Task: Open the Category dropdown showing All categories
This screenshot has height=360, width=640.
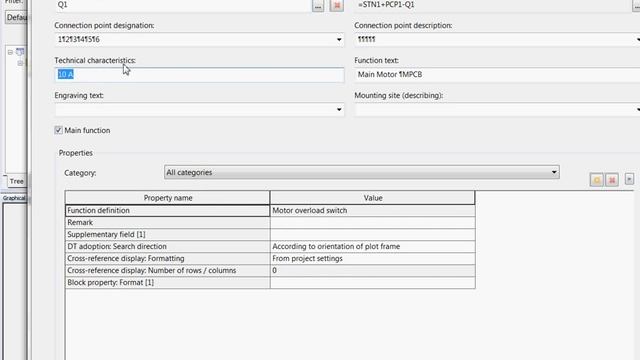Action: click(x=362, y=172)
